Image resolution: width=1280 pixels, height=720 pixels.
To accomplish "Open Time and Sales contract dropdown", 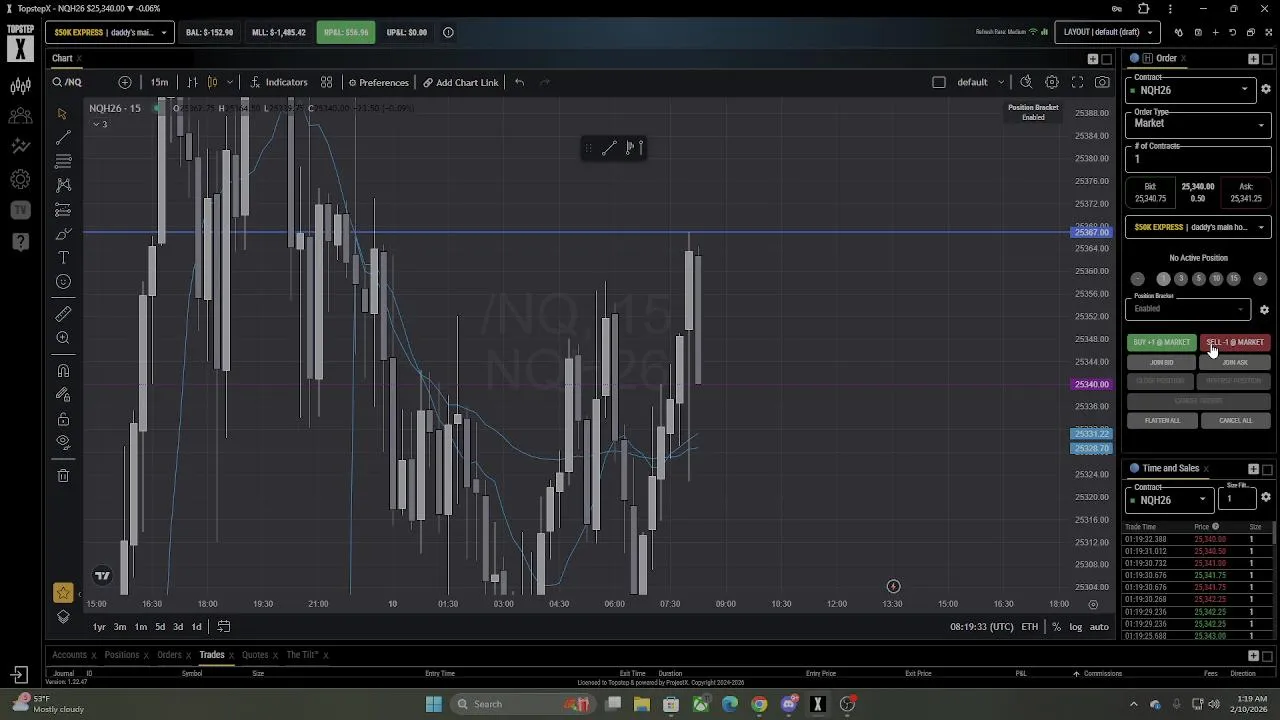I will click(1169, 499).
